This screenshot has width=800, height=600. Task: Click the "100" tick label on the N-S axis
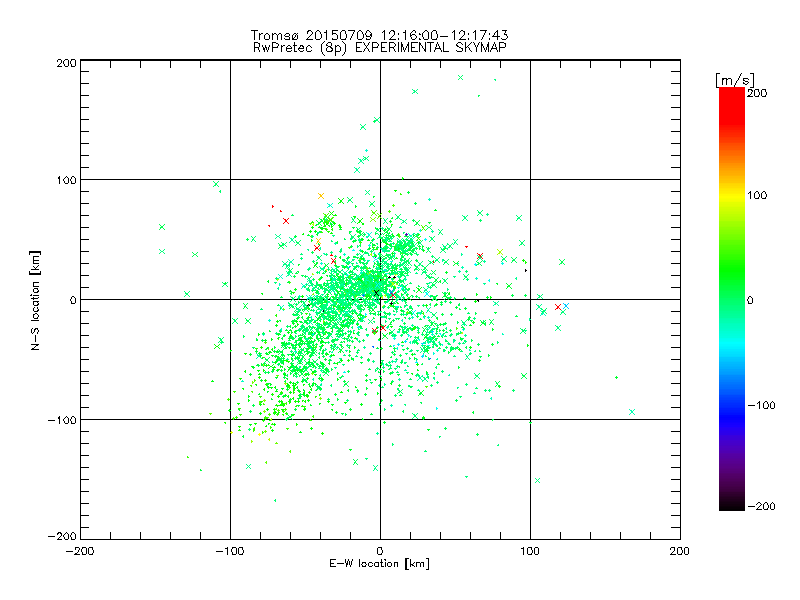point(66,180)
